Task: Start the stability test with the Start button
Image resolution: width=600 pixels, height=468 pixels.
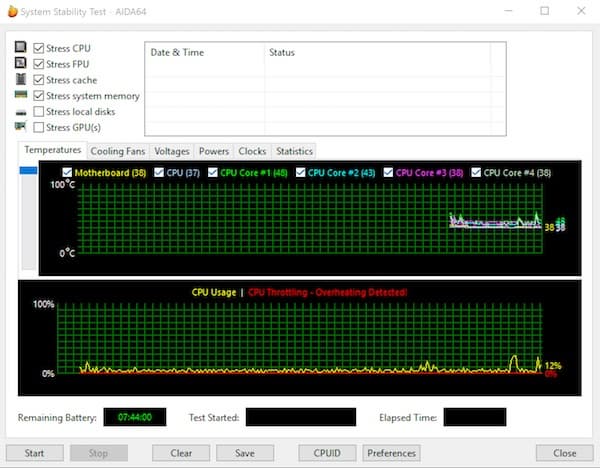Action: [x=34, y=453]
